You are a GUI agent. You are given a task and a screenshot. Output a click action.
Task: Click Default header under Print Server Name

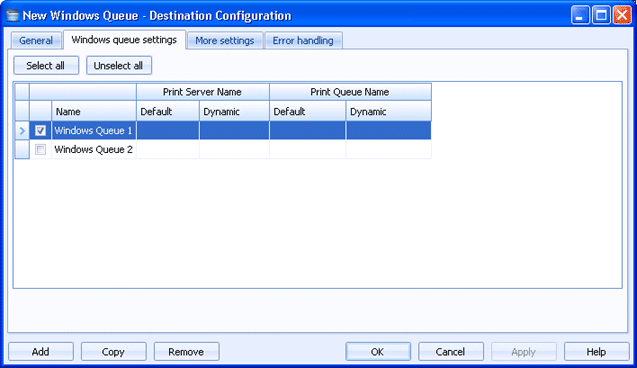pyautogui.click(x=167, y=111)
